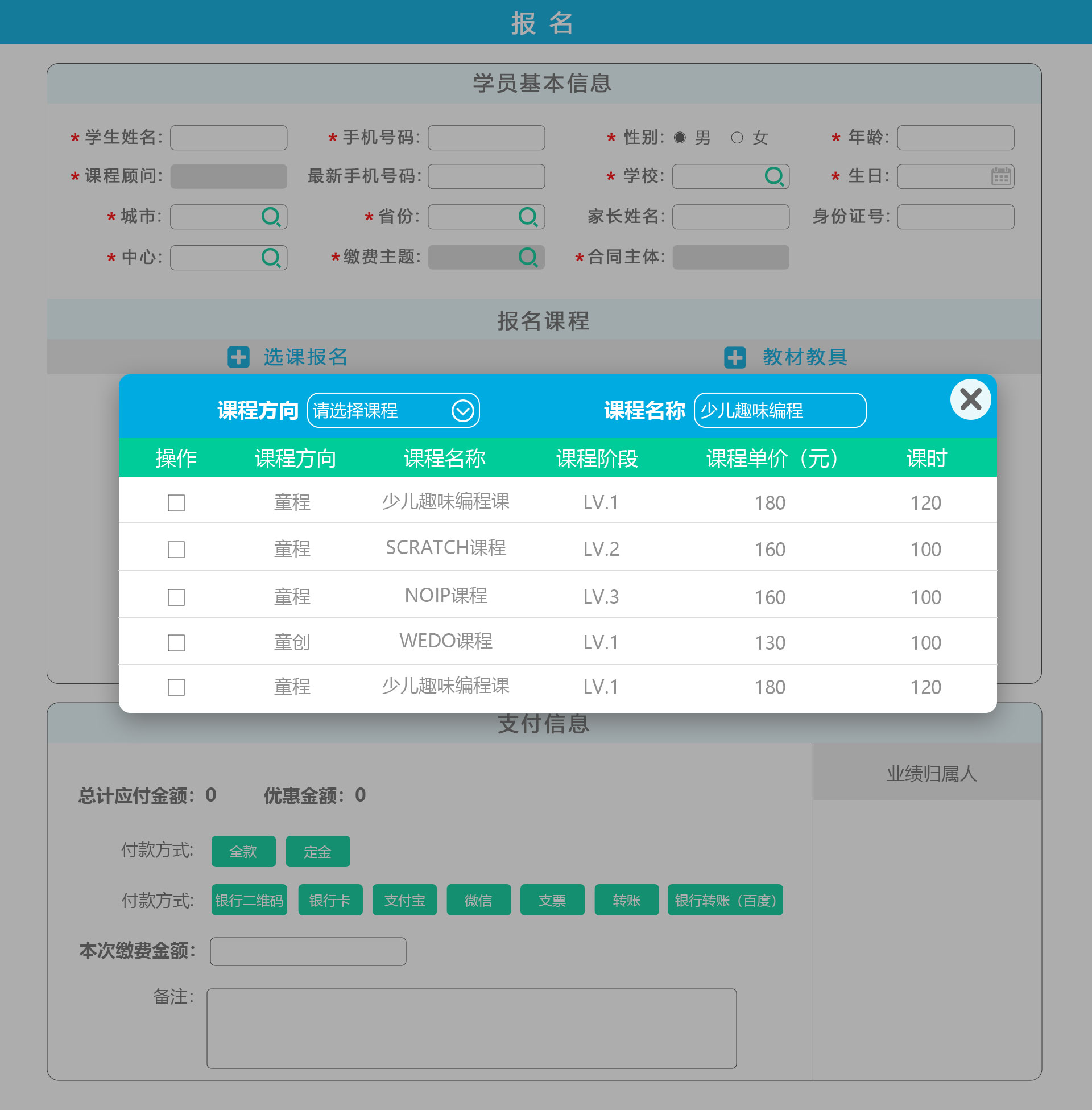The height and width of the screenshot is (1110, 1092).
Task: Click the 备注 text area
Action: [x=471, y=1029]
